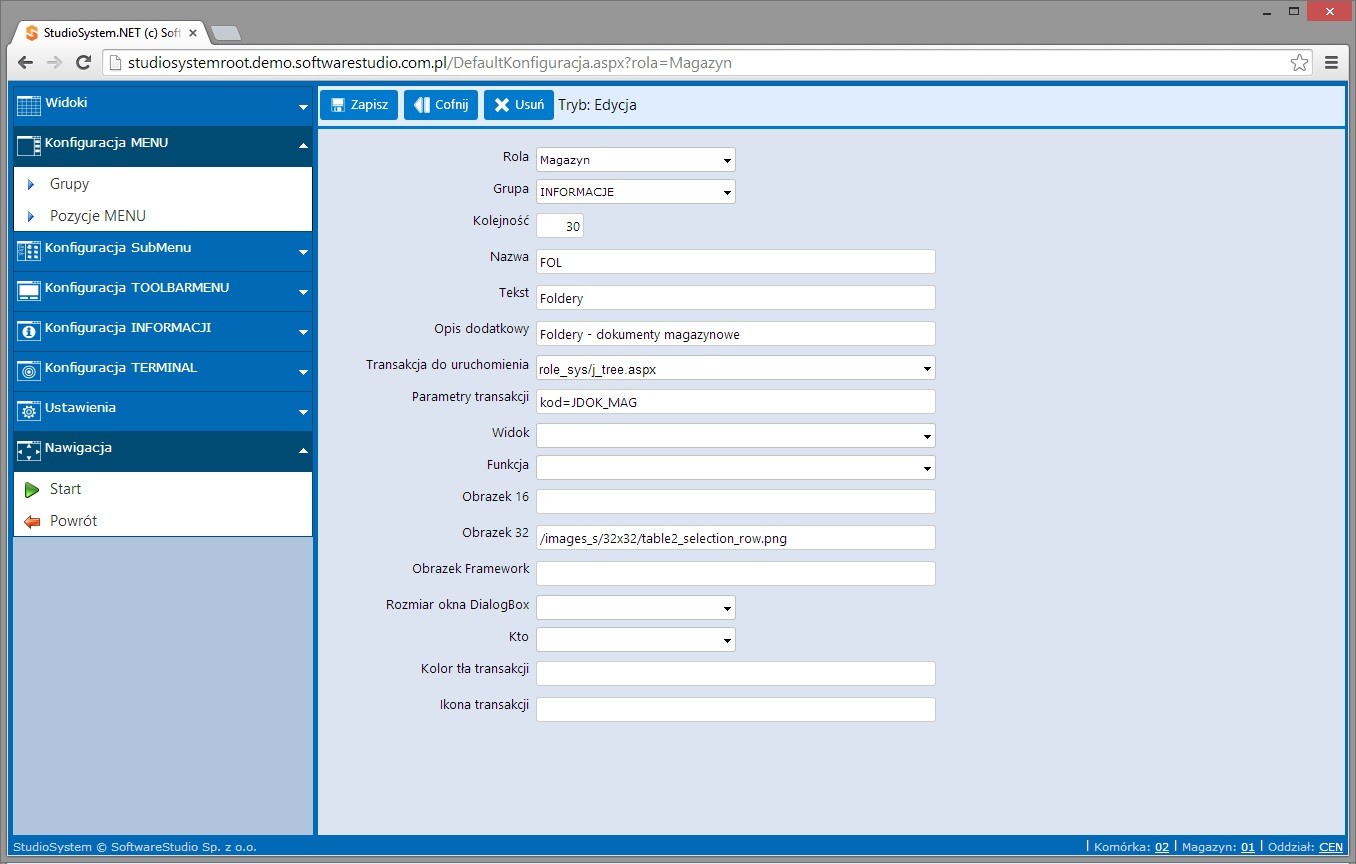Open the Rola dropdown
This screenshot has height=864, width=1356.
636,159
